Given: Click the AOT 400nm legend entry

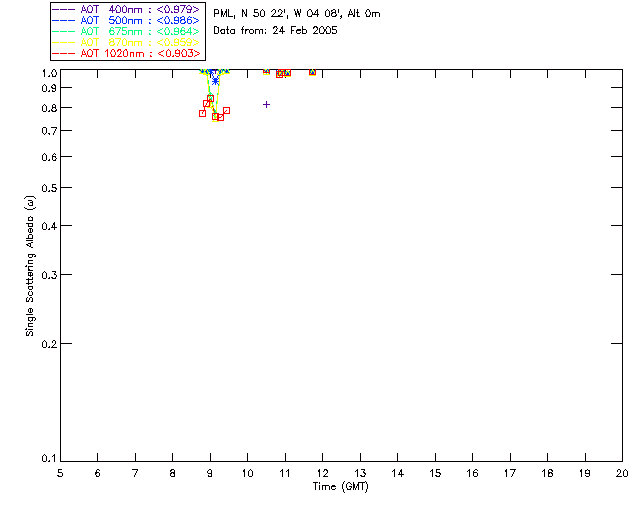Looking at the screenshot, I should pyautogui.click(x=126, y=9).
